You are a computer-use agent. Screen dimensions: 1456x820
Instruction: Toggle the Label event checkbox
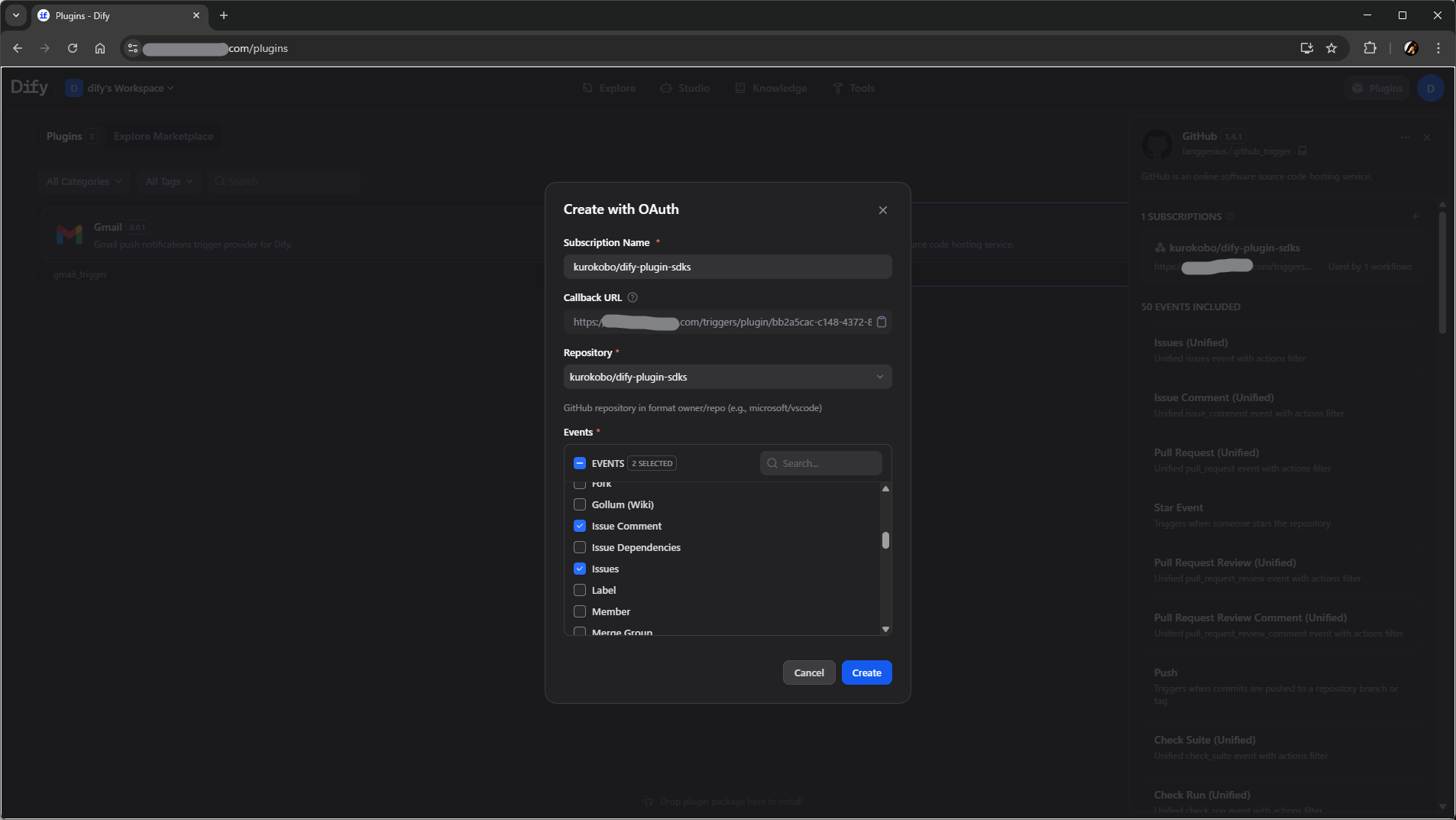pos(580,590)
